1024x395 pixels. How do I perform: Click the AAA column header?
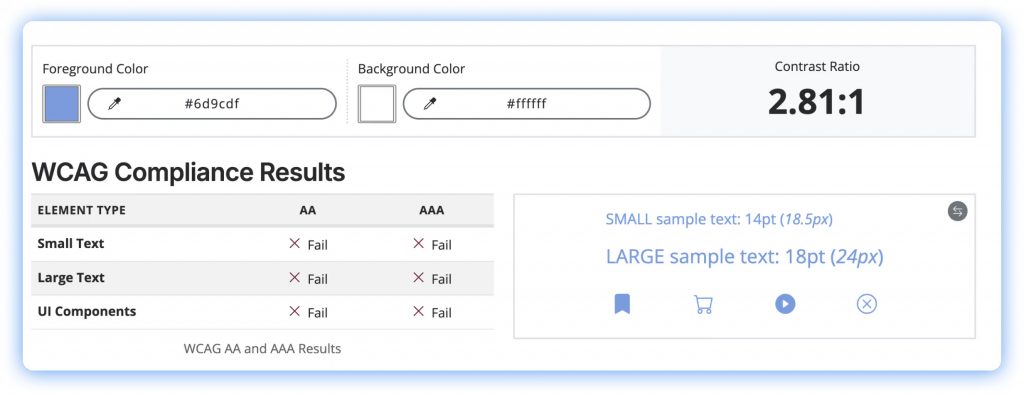(432, 210)
